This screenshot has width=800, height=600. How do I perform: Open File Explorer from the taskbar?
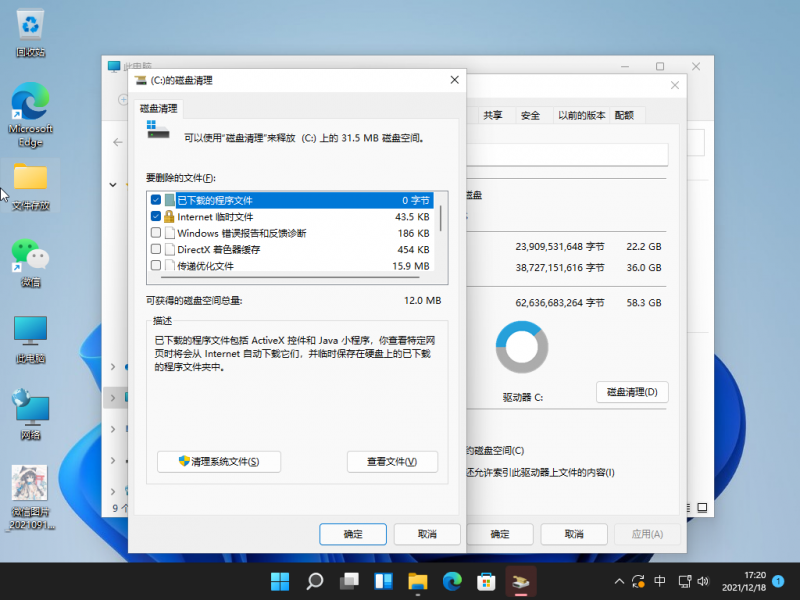[417, 581]
